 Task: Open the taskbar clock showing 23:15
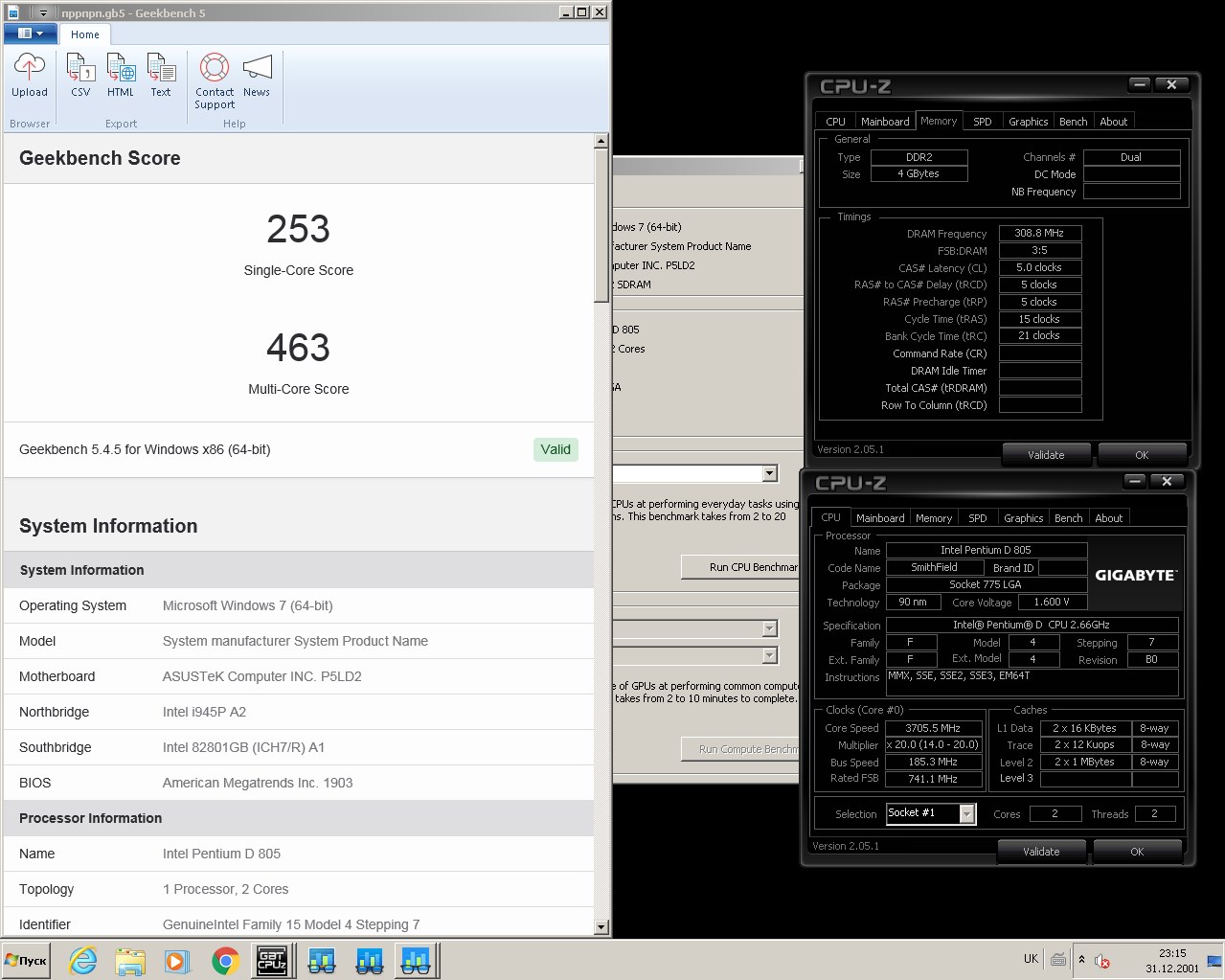click(1172, 960)
